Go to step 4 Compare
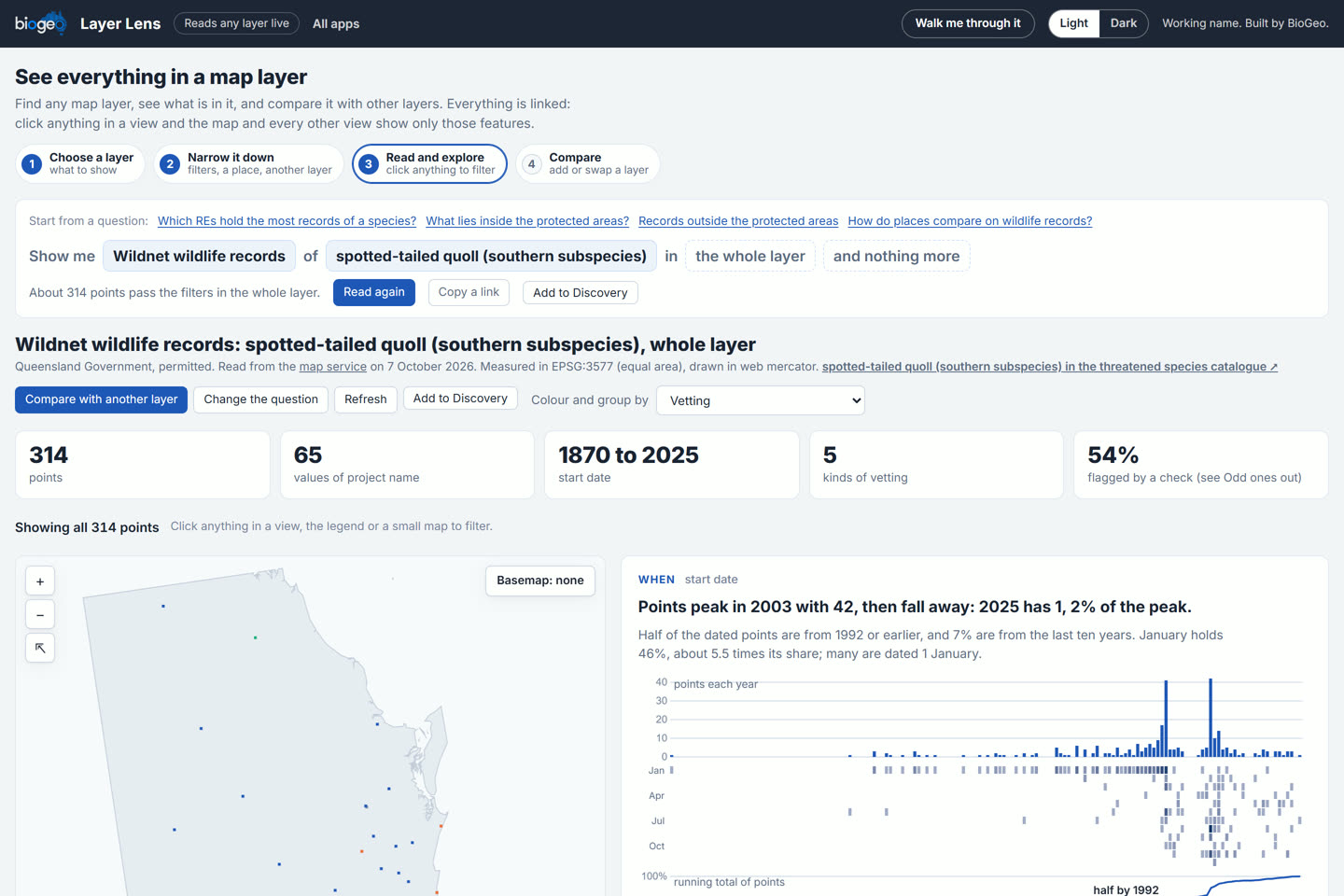The width and height of the screenshot is (1344, 896). coord(588,163)
